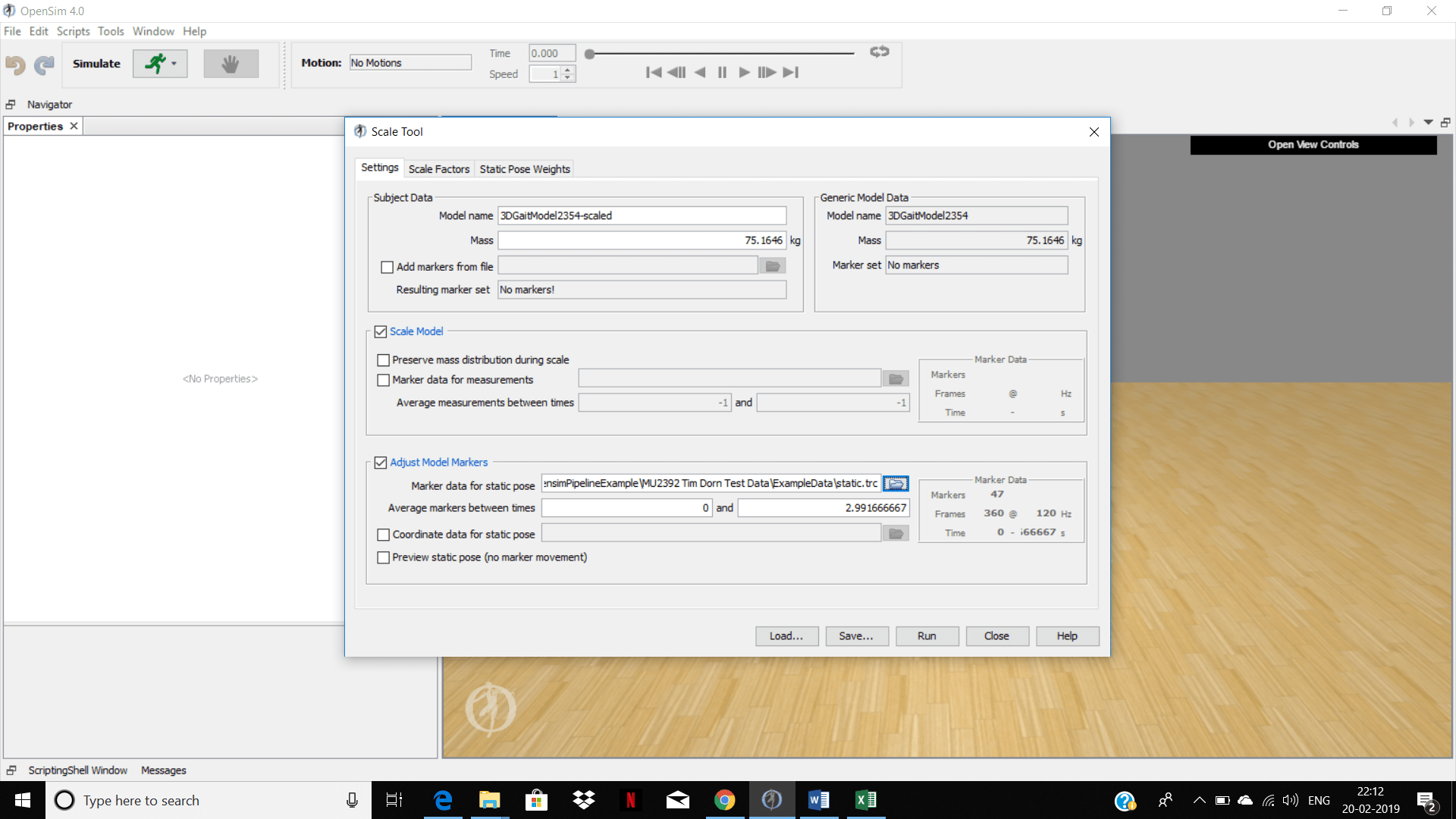Image resolution: width=1456 pixels, height=819 pixels.
Task: Open the view window list dropdown arrow
Action: click(x=1428, y=122)
